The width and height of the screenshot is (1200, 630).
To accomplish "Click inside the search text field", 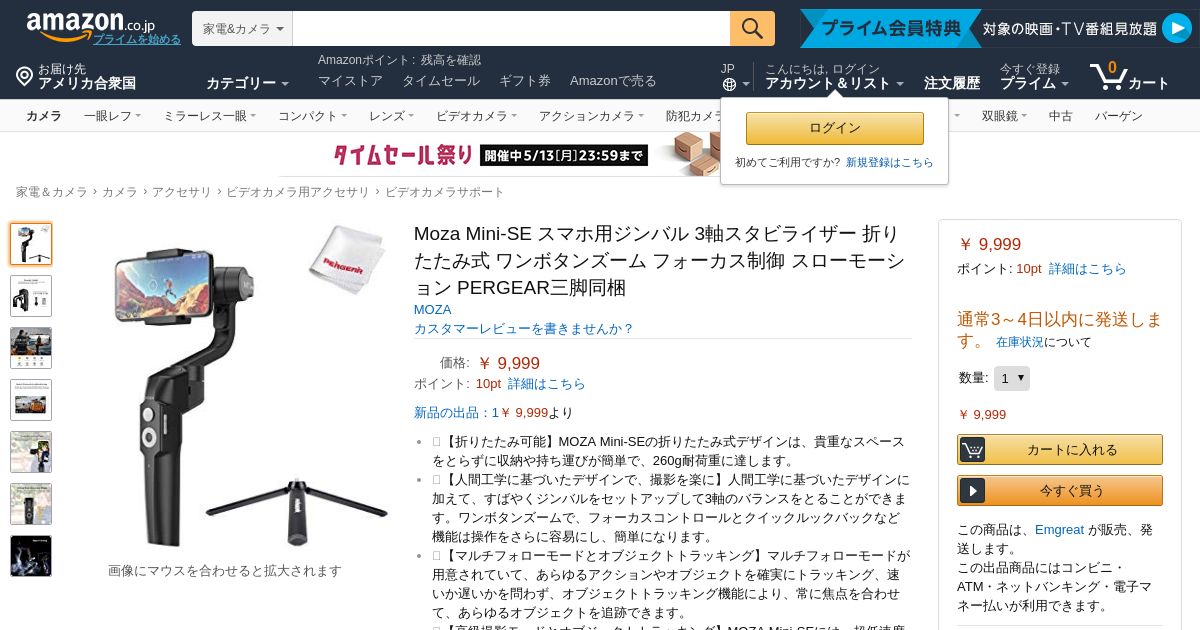I will coord(511,29).
